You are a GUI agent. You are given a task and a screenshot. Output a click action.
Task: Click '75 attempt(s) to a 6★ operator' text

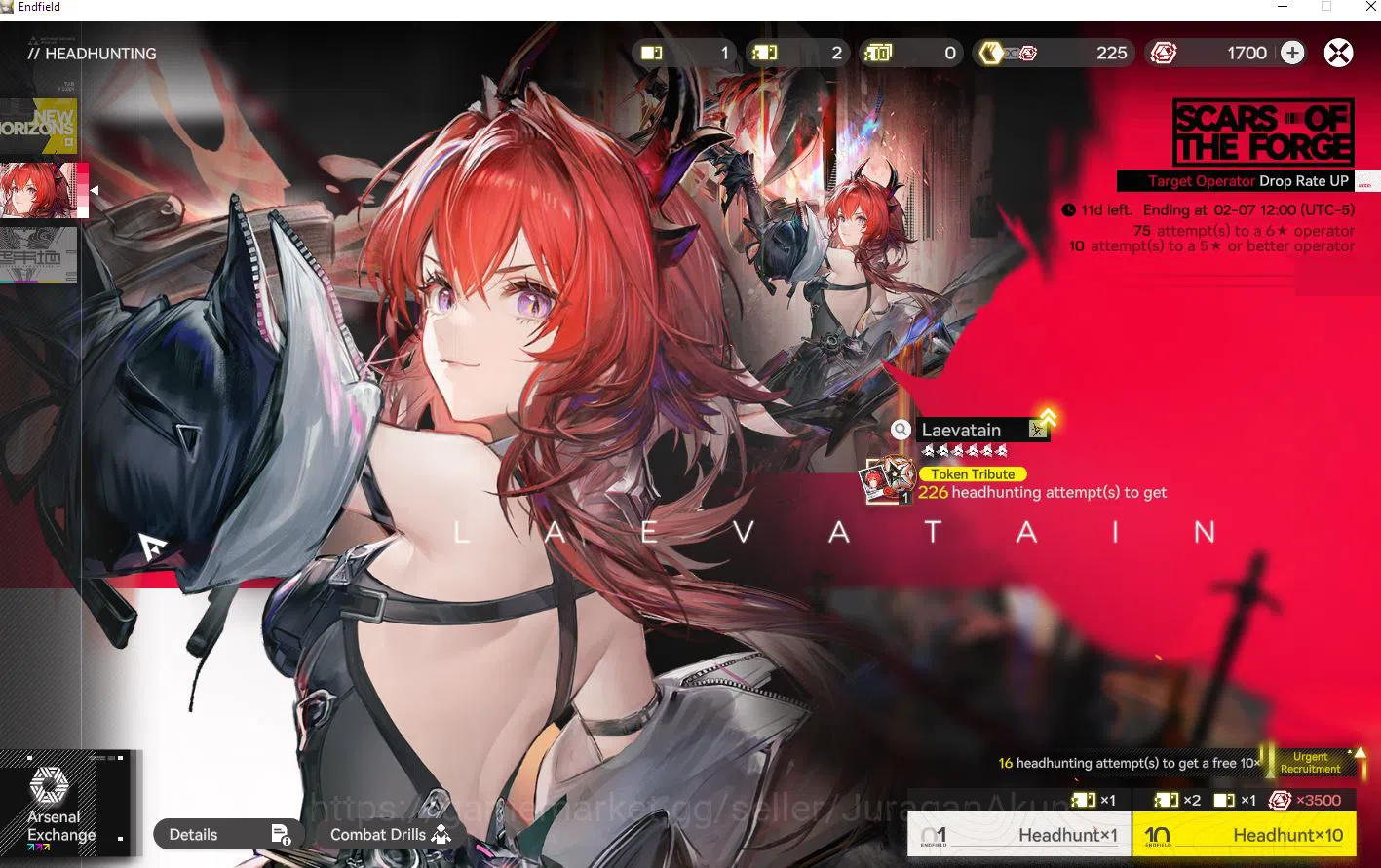pos(1244,231)
